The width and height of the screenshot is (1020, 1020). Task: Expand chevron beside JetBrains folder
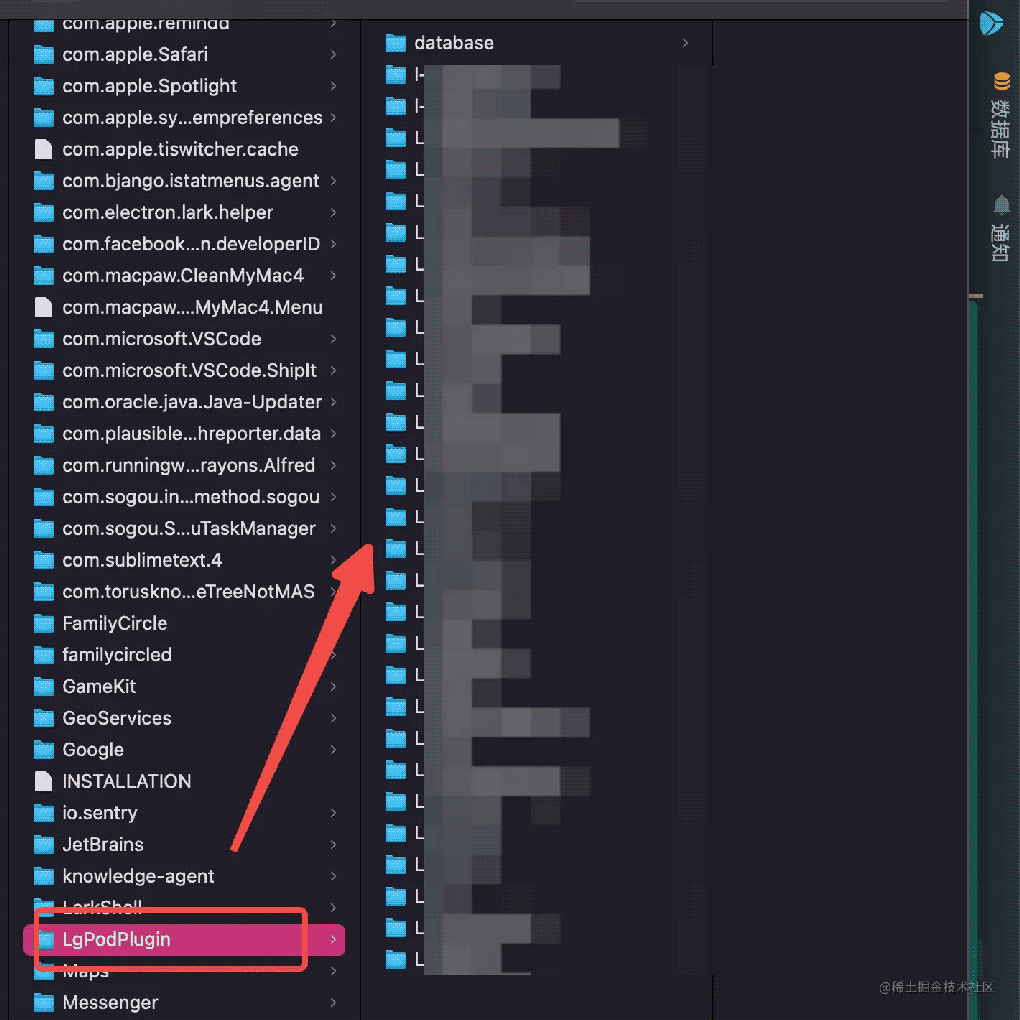tap(333, 845)
